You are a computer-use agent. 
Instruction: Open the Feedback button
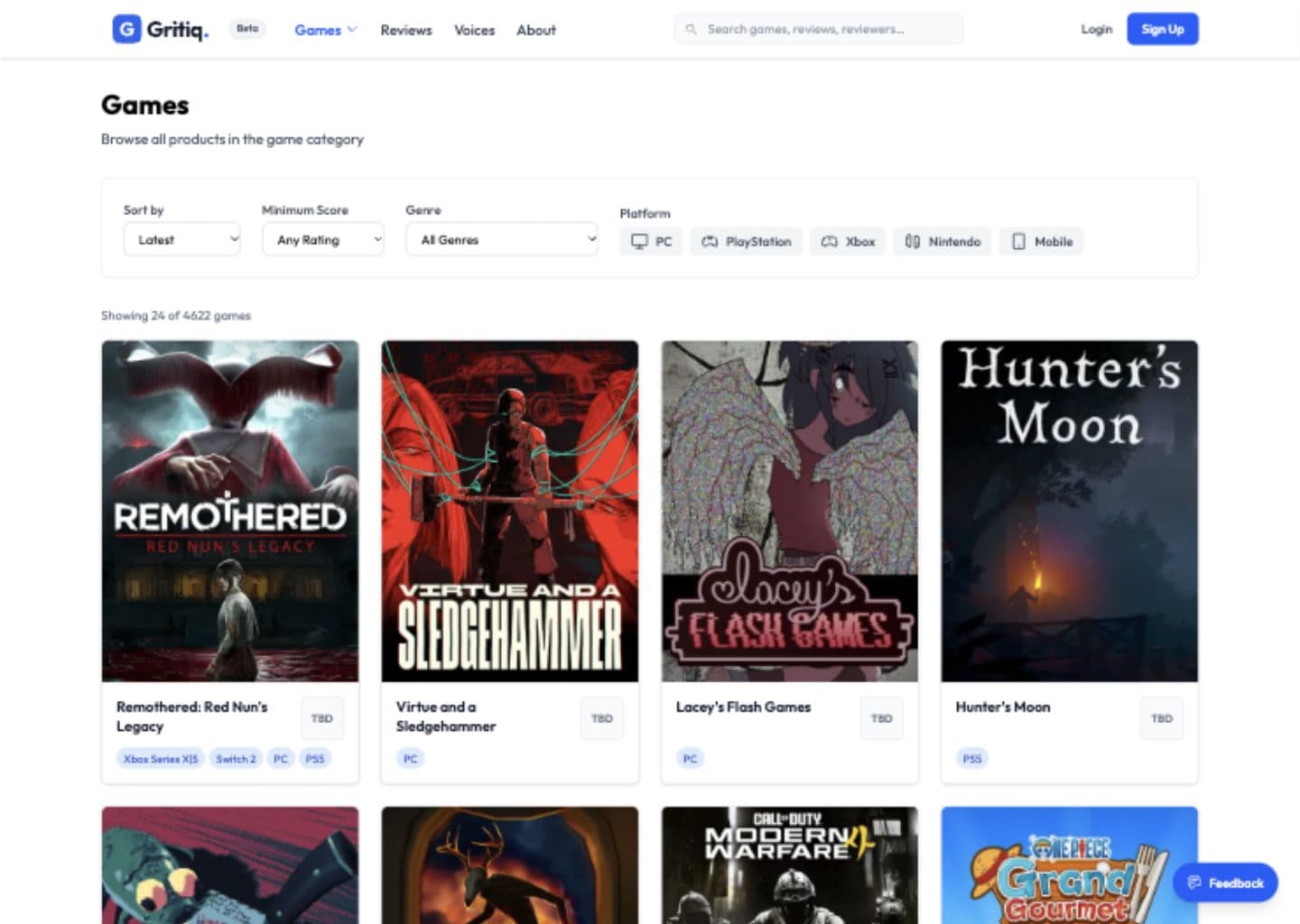pos(1225,882)
